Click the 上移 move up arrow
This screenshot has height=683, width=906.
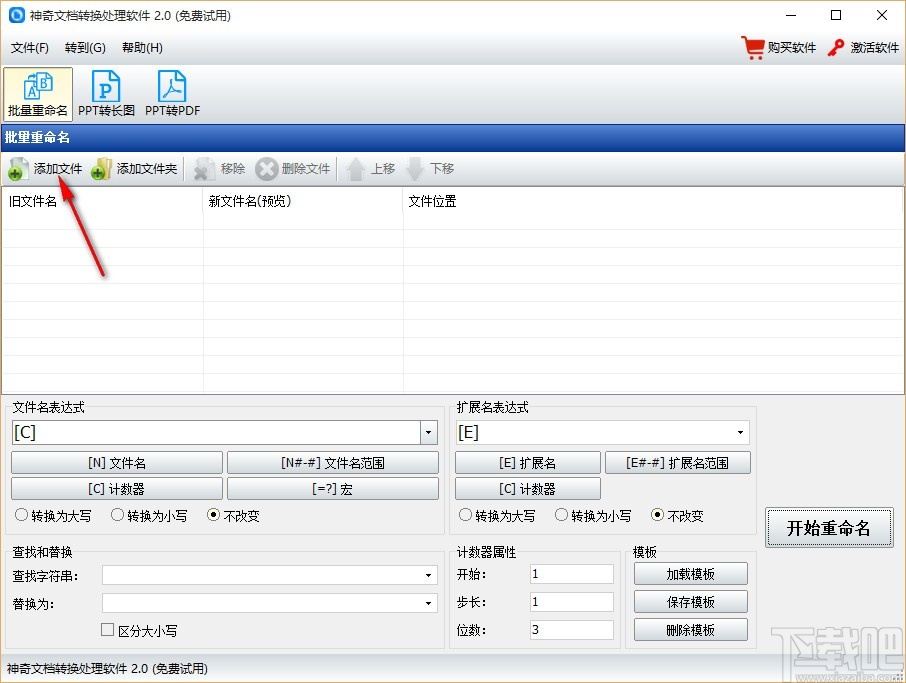355,169
